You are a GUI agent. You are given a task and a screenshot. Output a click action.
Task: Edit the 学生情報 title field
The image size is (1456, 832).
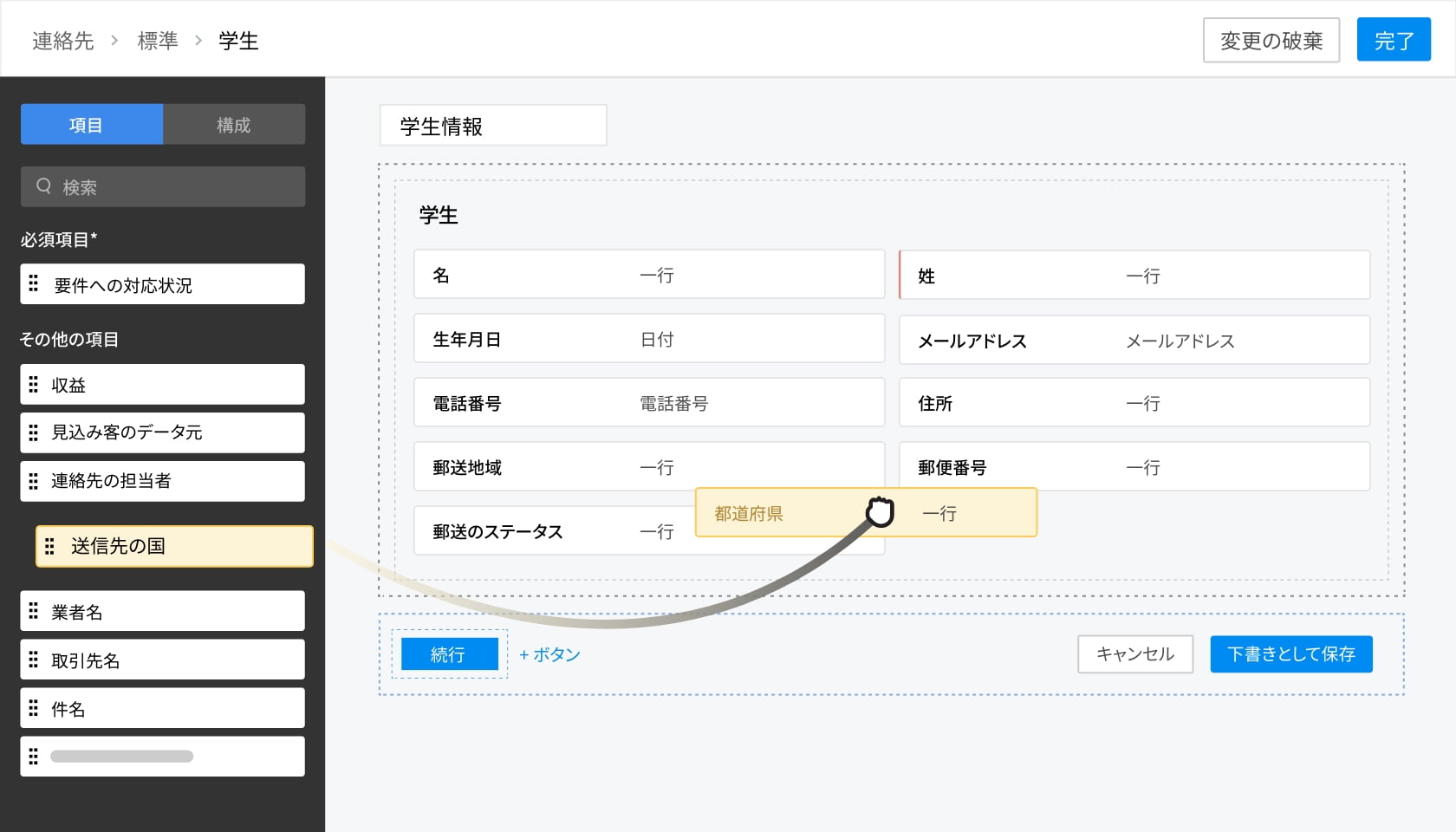pyautogui.click(x=493, y=126)
